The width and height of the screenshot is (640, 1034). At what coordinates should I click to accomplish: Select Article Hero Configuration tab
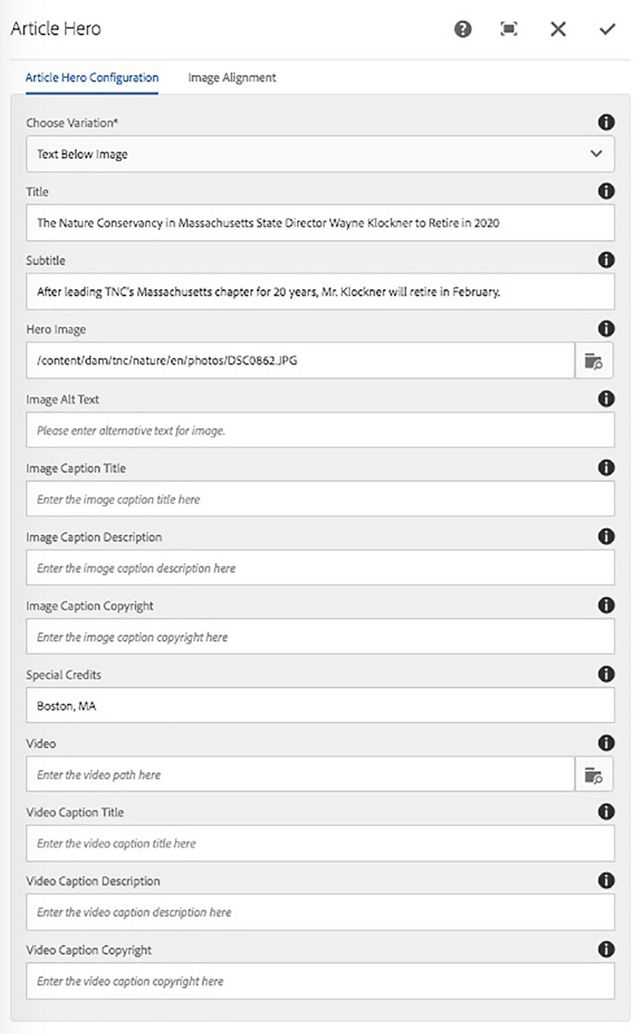[92, 77]
